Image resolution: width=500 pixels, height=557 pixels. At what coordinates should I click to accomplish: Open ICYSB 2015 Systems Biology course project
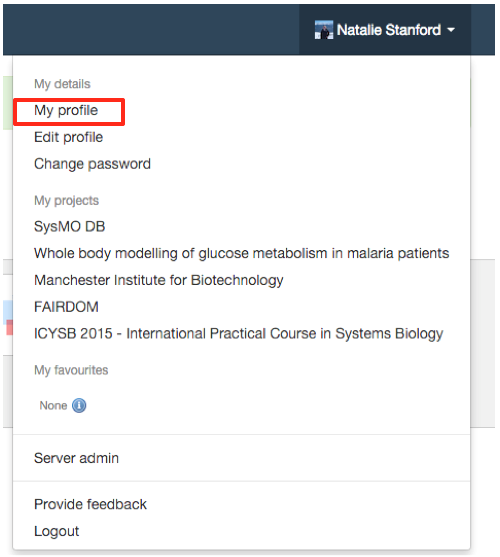(239, 334)
